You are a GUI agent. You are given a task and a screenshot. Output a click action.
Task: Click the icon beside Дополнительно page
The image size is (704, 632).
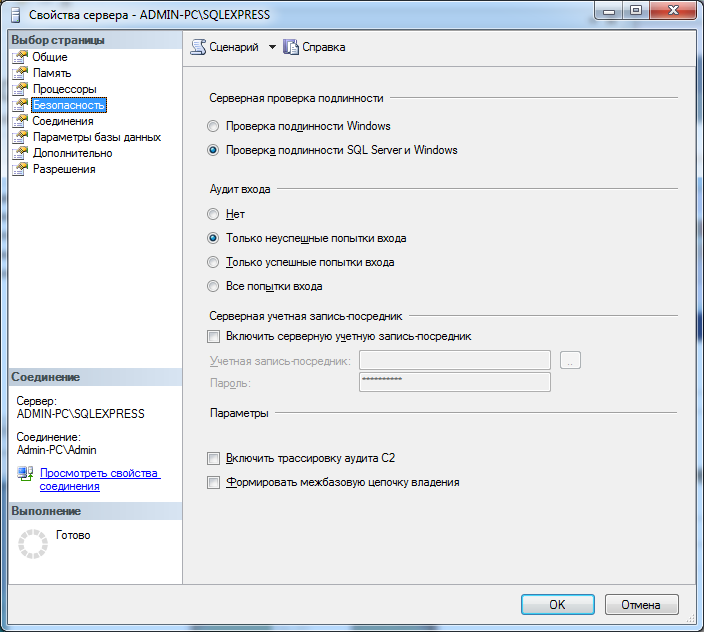tap(20, 153)
